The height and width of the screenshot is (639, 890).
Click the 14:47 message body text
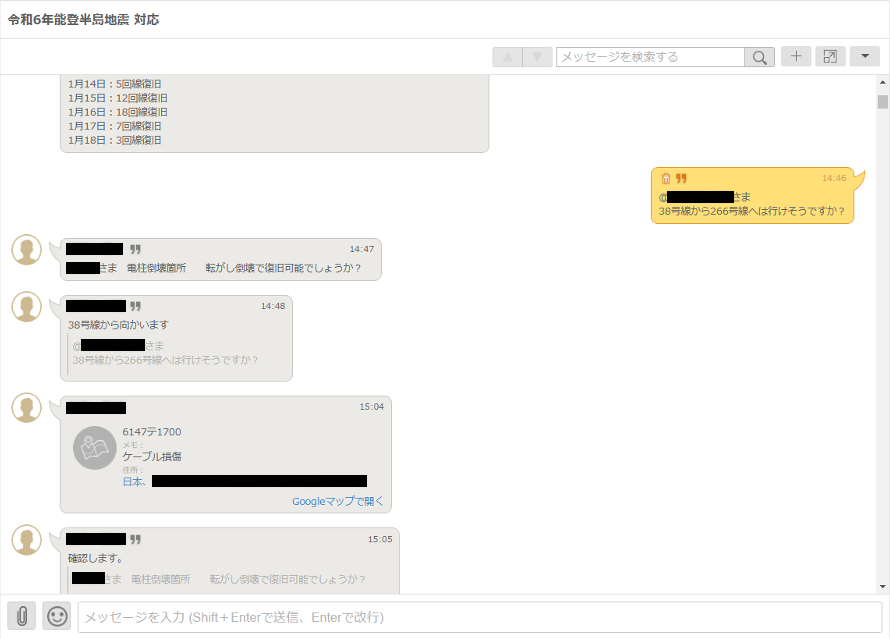point(213,268)
